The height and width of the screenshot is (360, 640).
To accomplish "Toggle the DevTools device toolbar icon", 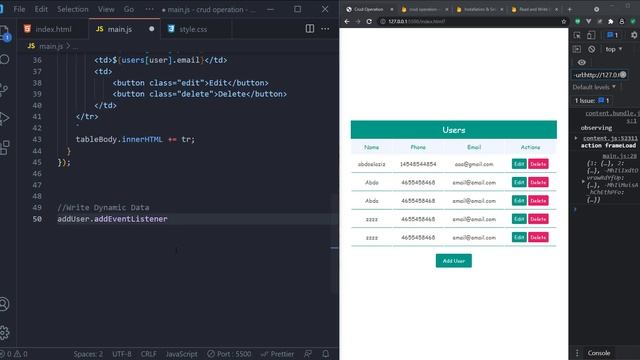I will [x=591, y=36].
